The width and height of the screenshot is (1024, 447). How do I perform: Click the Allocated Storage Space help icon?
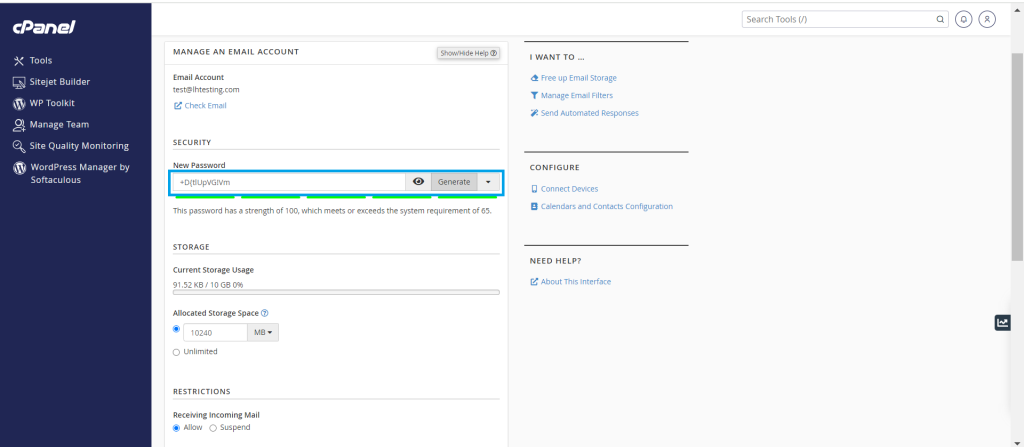click(x=264, y=313)
